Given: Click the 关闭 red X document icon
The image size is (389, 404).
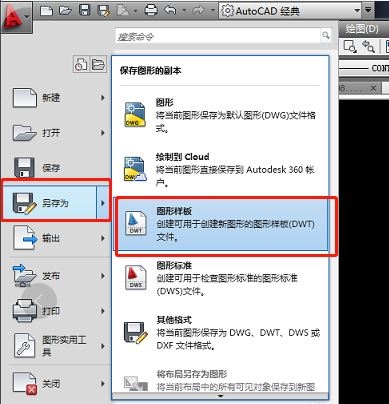Looking at the screenshot, I should [24, 383].
